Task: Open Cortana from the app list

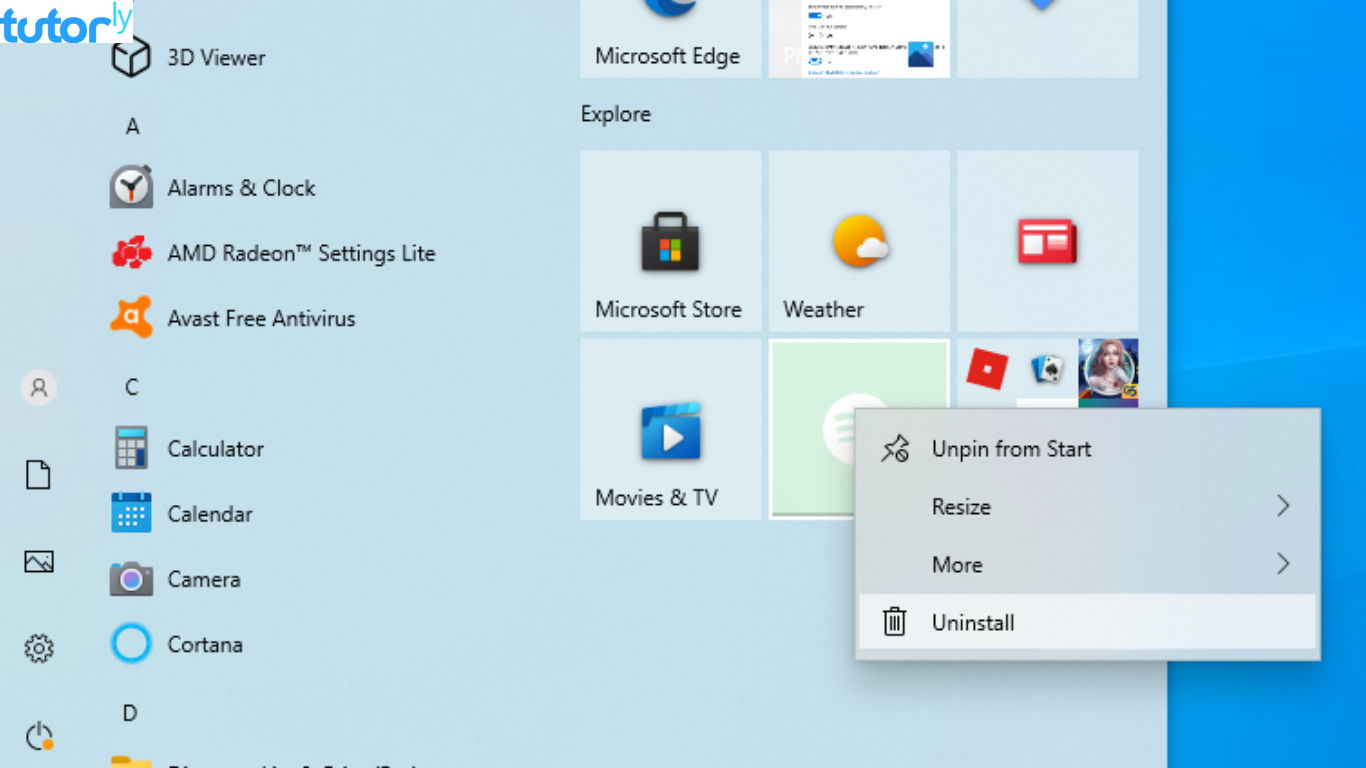Action: point(206,644)
